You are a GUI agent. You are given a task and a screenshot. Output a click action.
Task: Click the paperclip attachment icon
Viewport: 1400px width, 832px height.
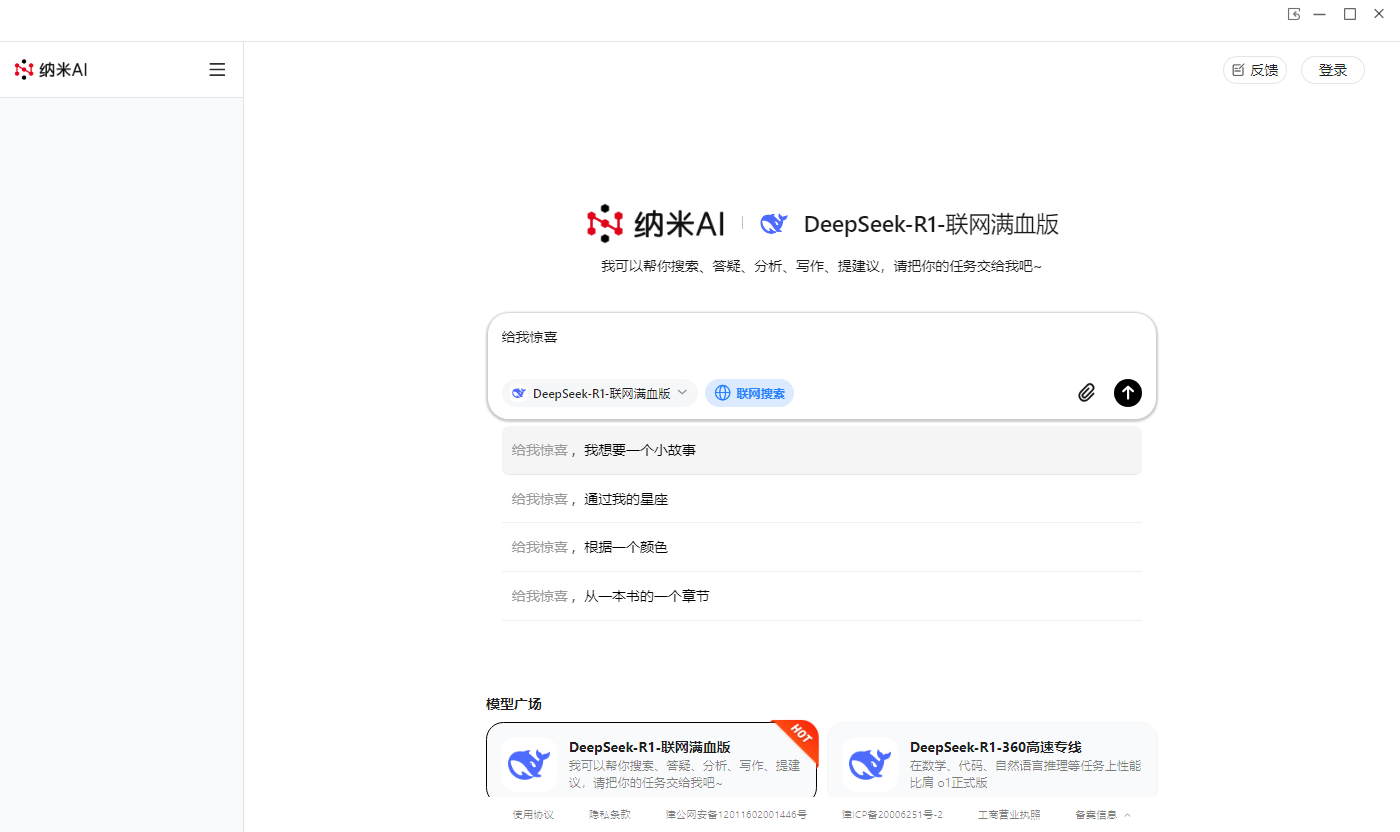pos(1086,393)
